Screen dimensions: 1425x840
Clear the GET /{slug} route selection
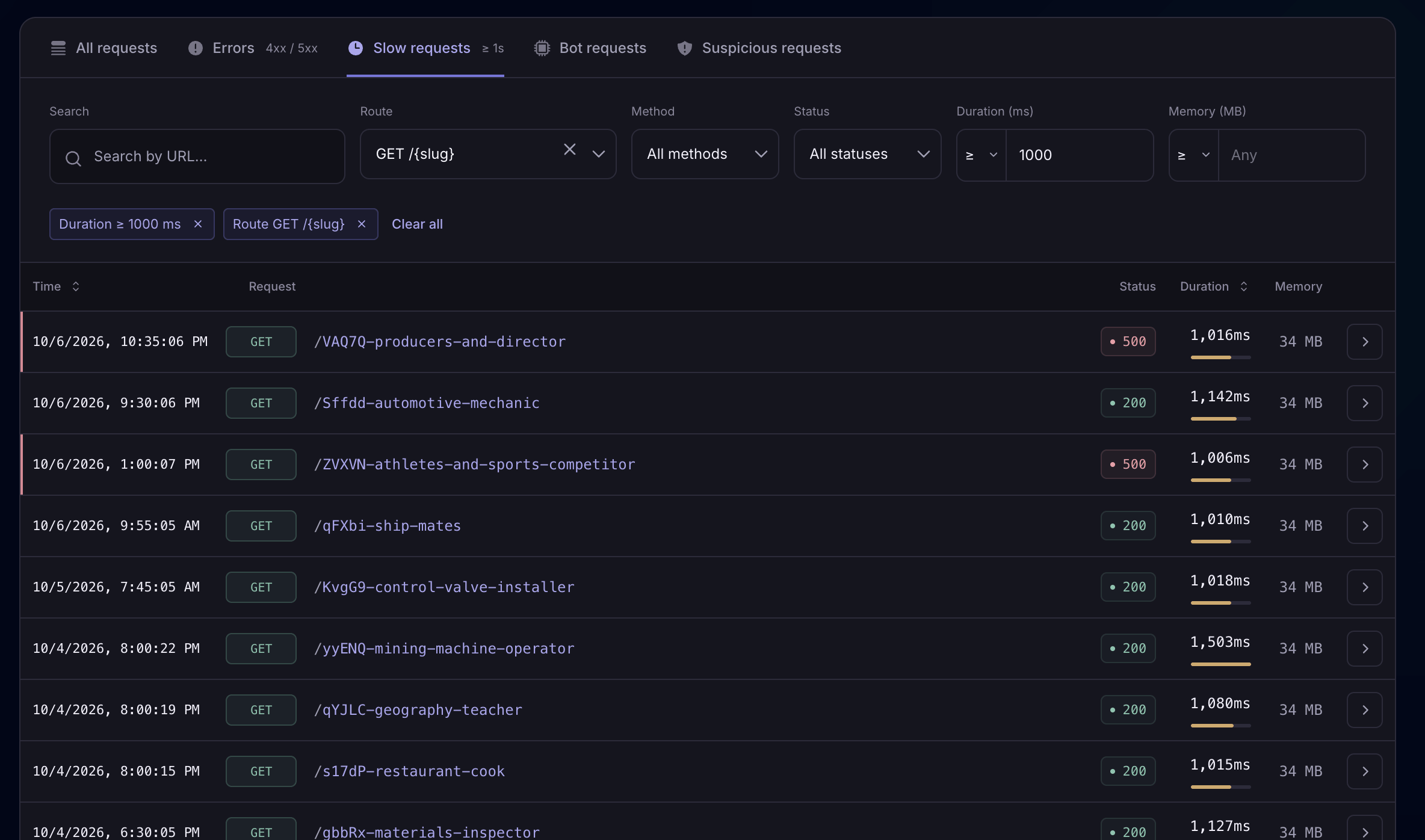570,149
